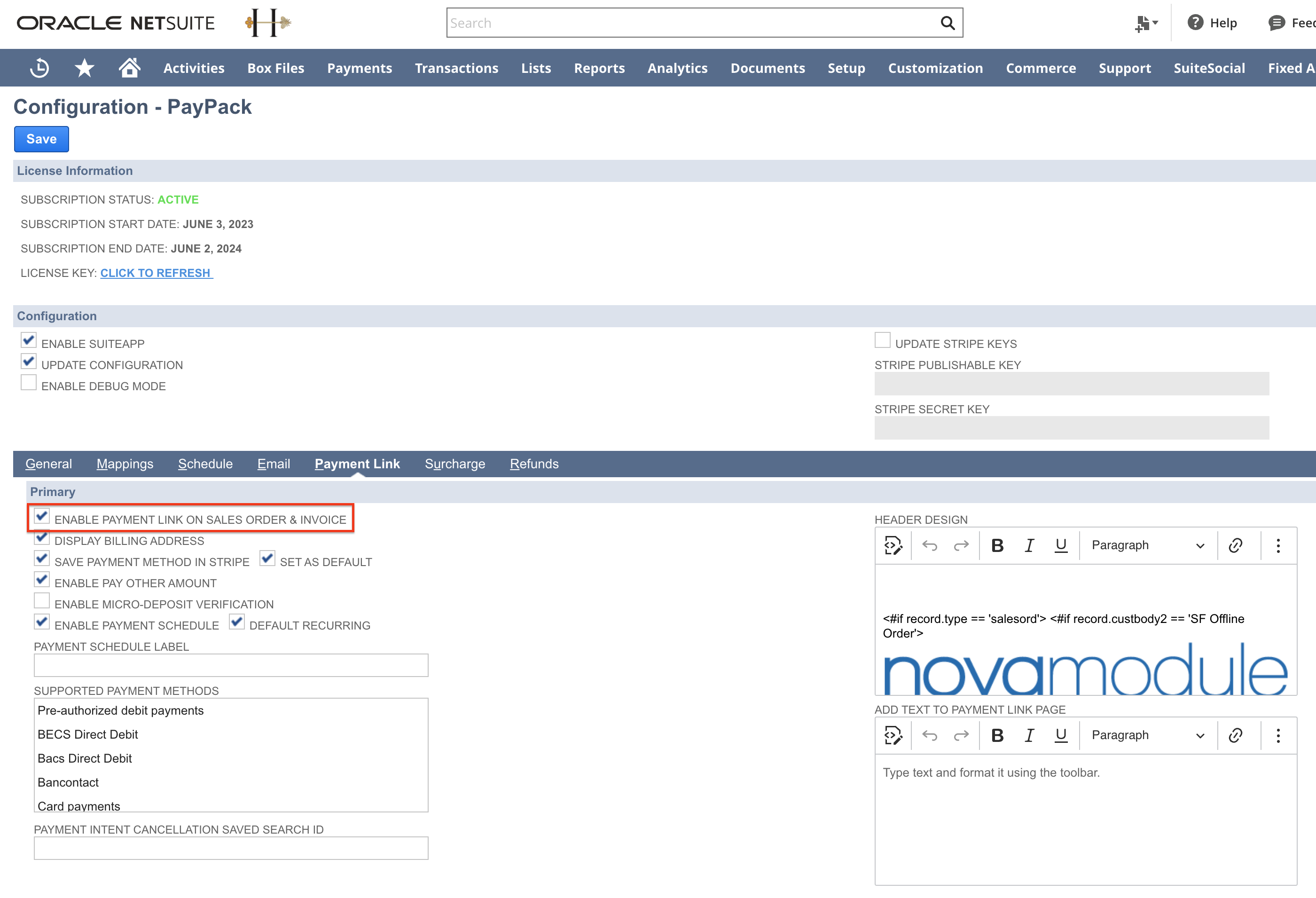Open the Recent Records history icon
The image size is (1316, 898).
point(39,68)
